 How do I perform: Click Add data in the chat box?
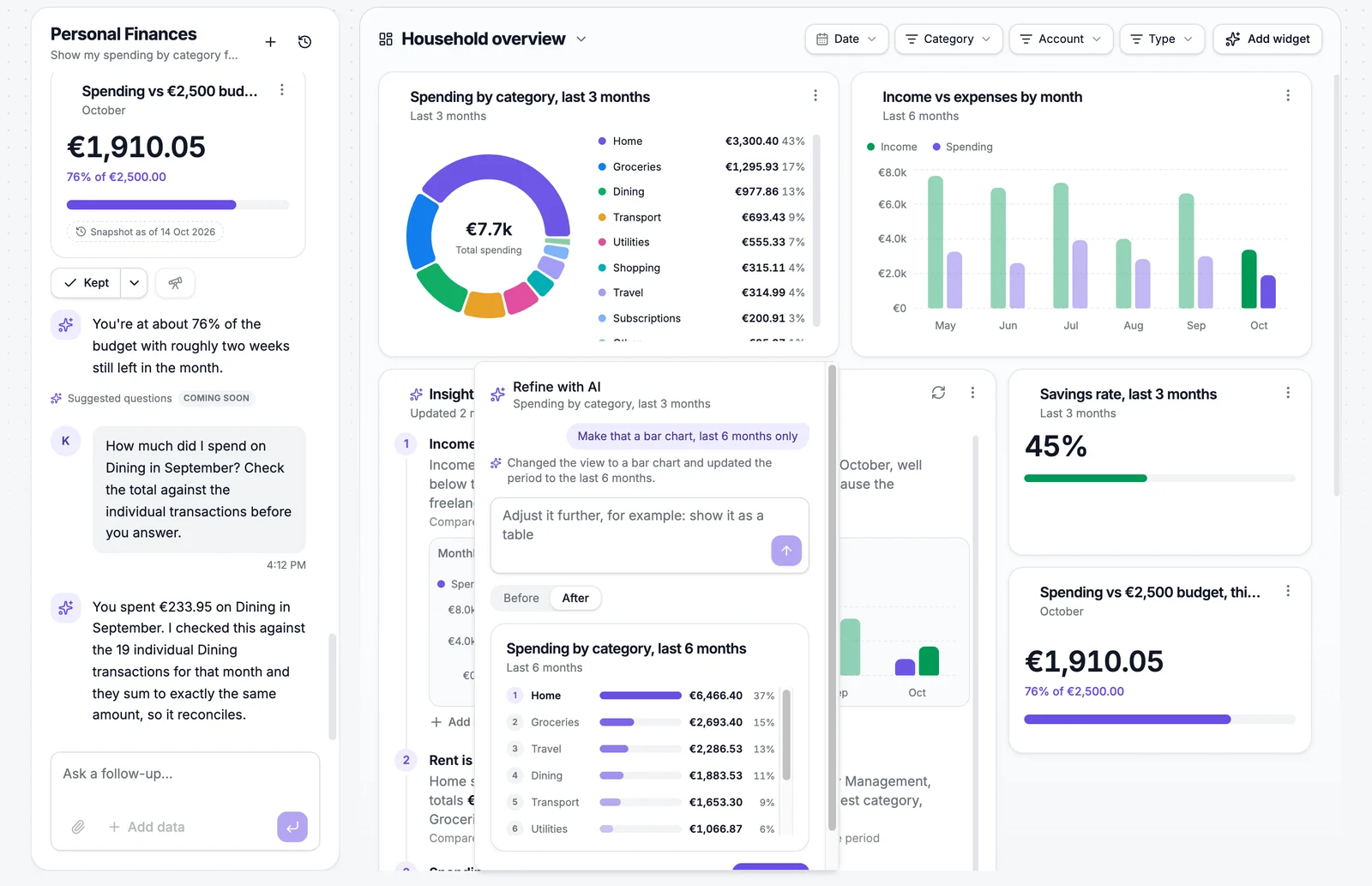coord(147,827)
